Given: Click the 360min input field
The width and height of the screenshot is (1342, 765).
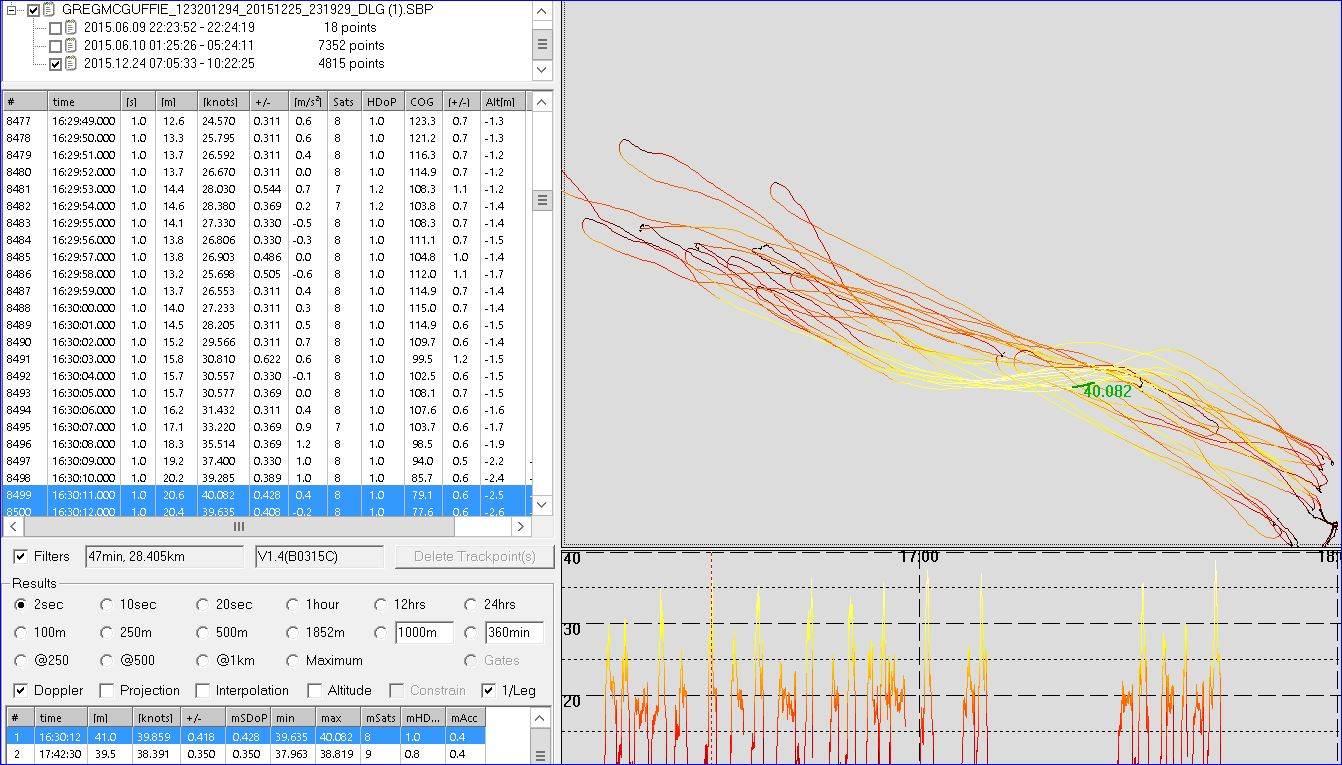Looking at the screenshot, I should coord(514,632).
